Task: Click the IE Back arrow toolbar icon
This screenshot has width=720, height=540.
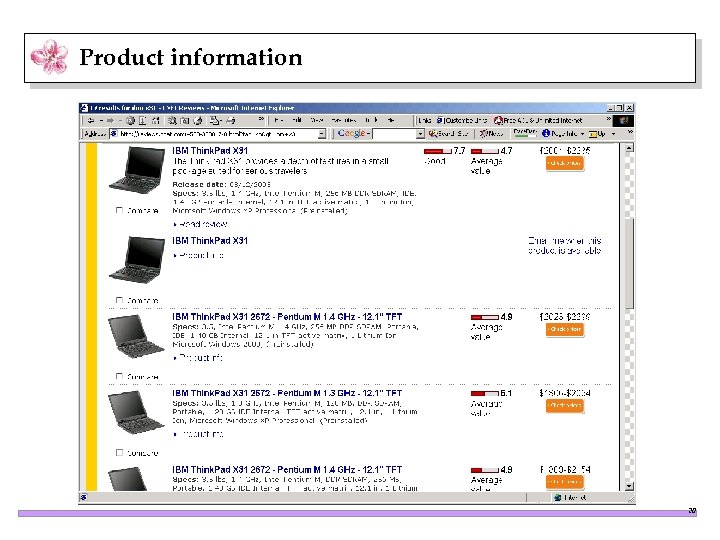Action: click(91, 121)
